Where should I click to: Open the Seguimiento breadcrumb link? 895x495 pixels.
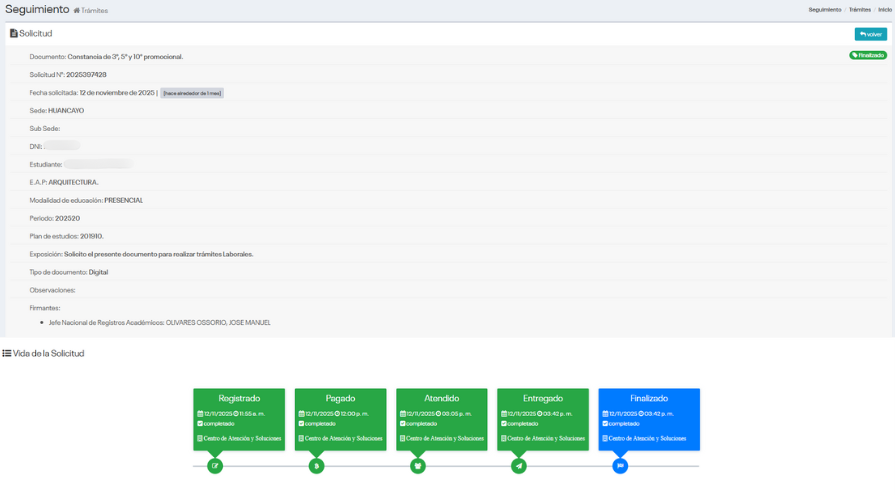(824, 10)
